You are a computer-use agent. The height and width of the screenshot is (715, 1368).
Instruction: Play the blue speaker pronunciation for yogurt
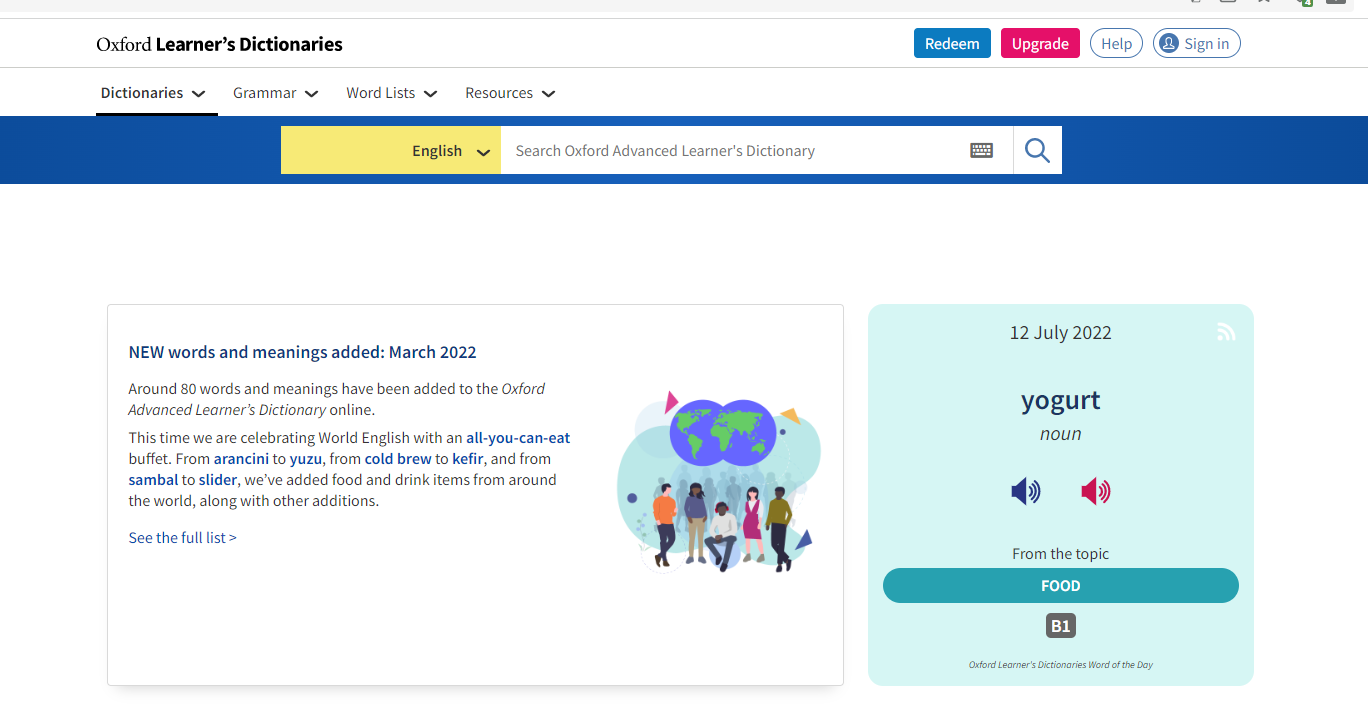click(1026, 491)
